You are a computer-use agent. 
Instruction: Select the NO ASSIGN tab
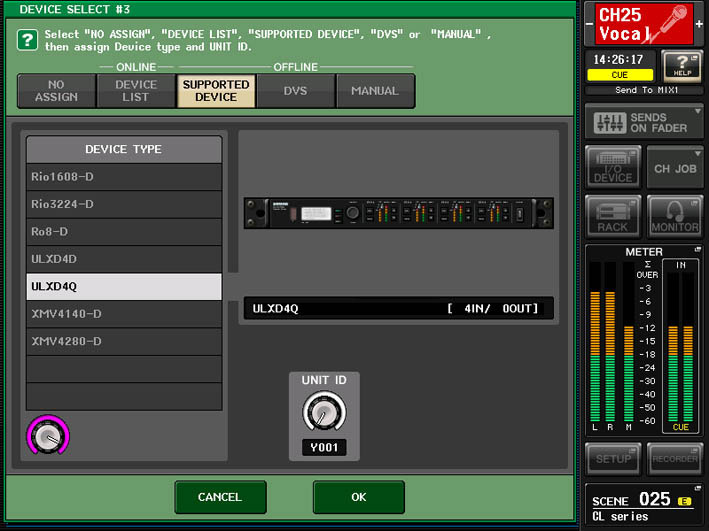57,91
